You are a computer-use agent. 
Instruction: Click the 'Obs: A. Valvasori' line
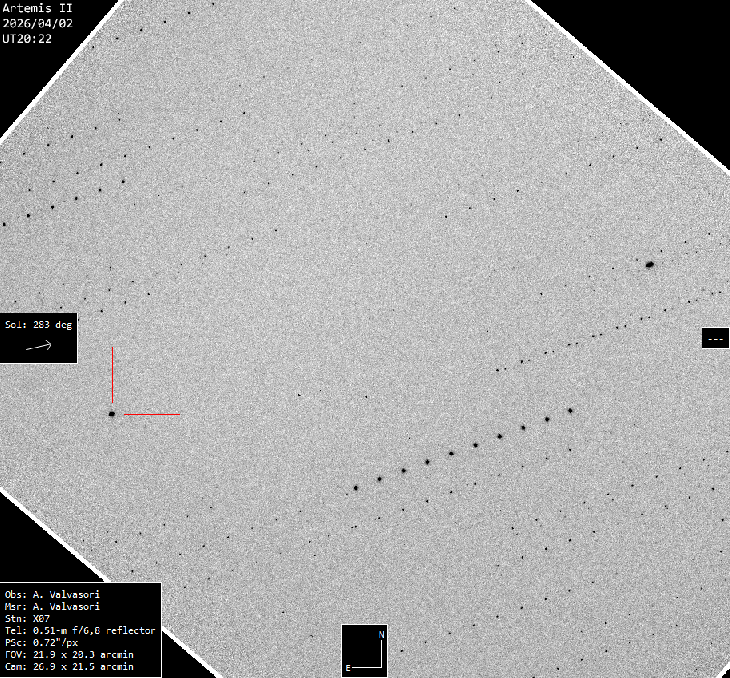pyautogui.click(x=52, y=594)
